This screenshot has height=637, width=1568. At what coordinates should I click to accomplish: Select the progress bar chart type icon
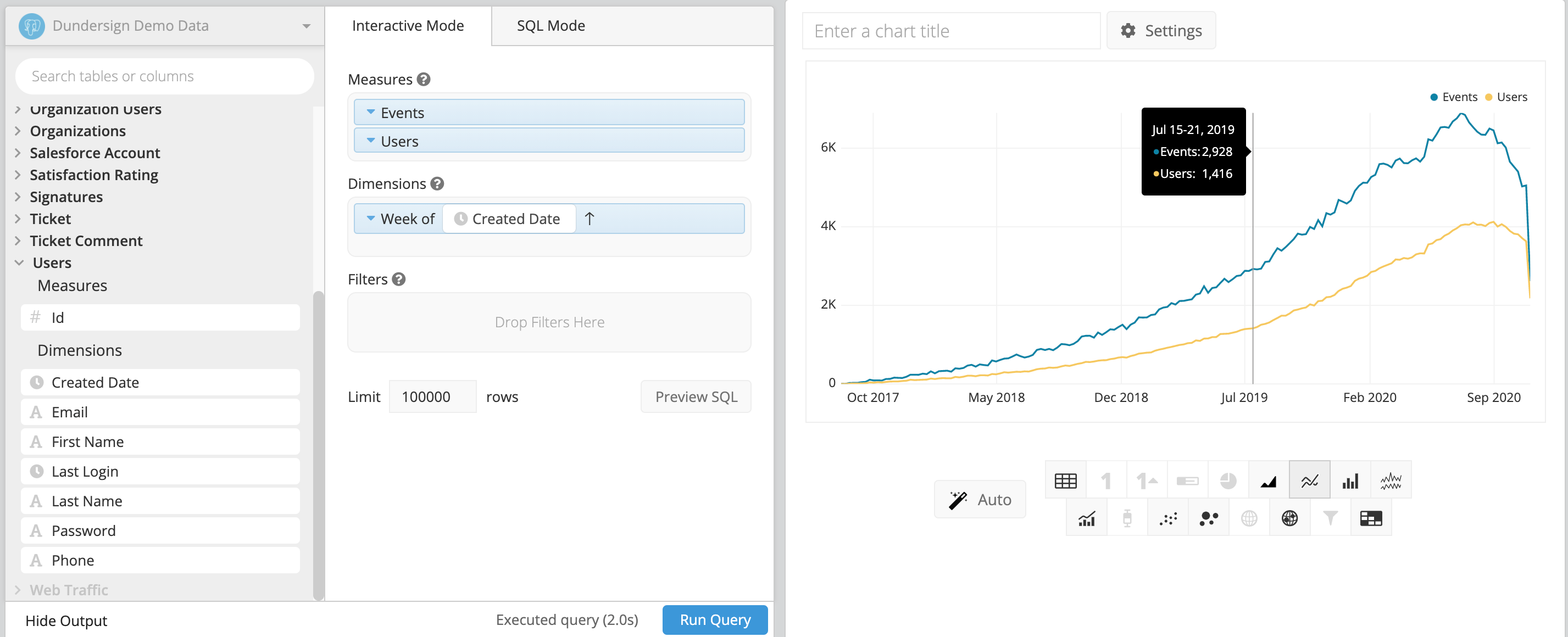[x=1188, y=480]
